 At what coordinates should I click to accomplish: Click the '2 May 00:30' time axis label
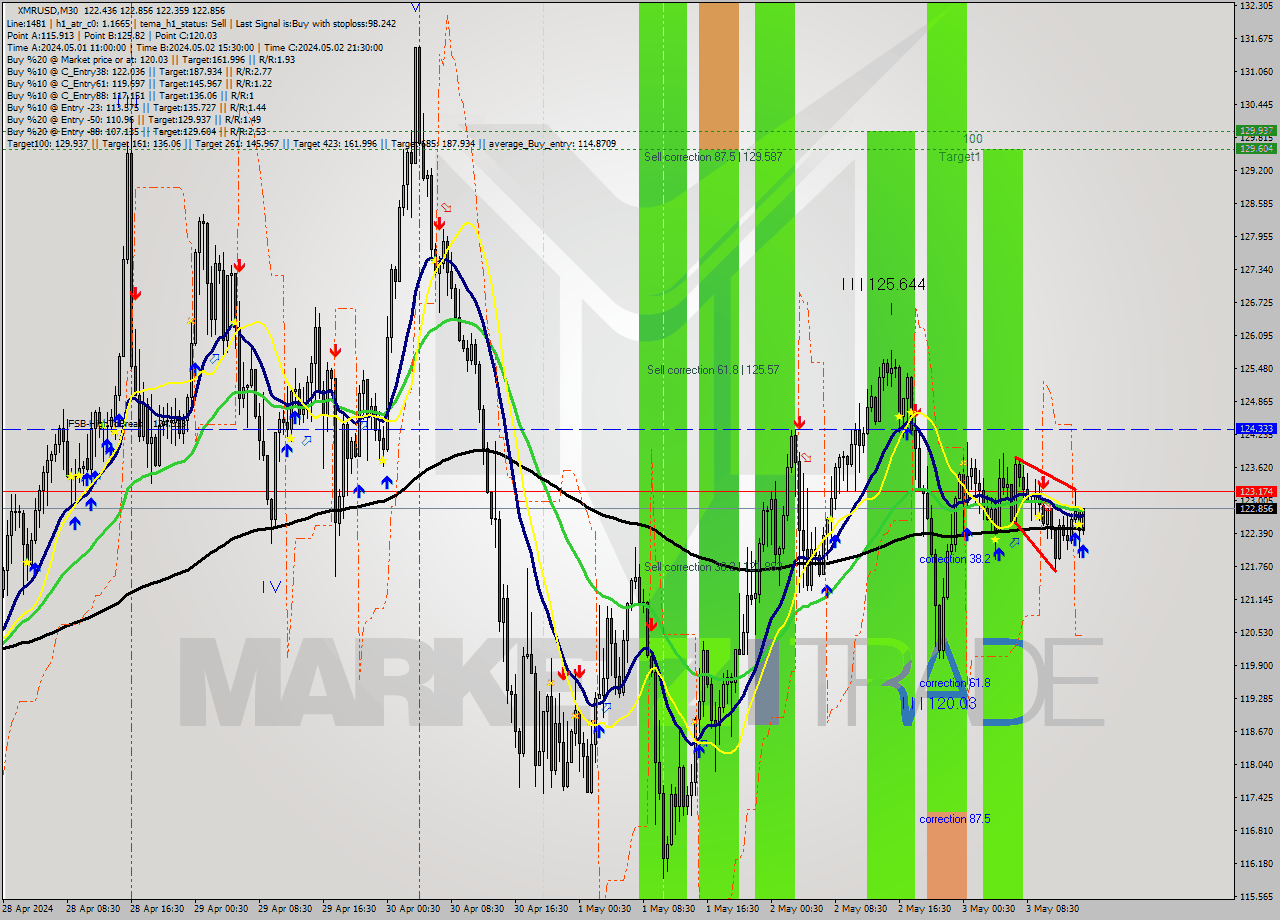tap(798, 909)
